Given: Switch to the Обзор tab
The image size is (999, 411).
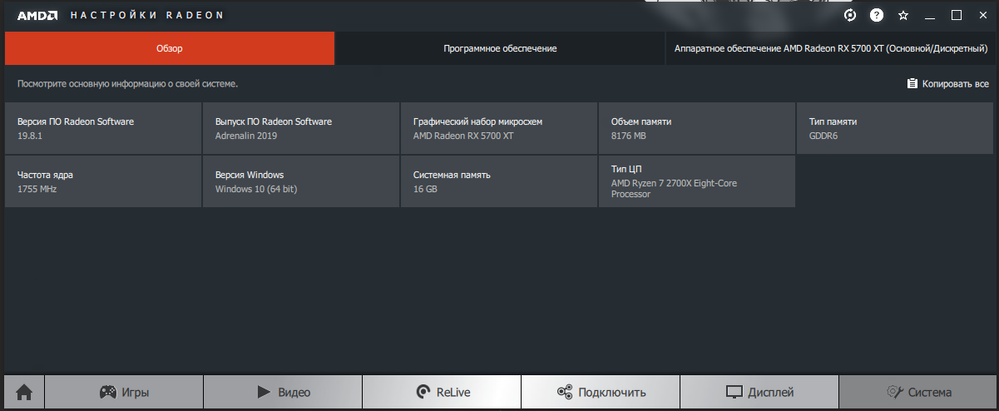Looking at the screenshot, I should click(169, 48).
